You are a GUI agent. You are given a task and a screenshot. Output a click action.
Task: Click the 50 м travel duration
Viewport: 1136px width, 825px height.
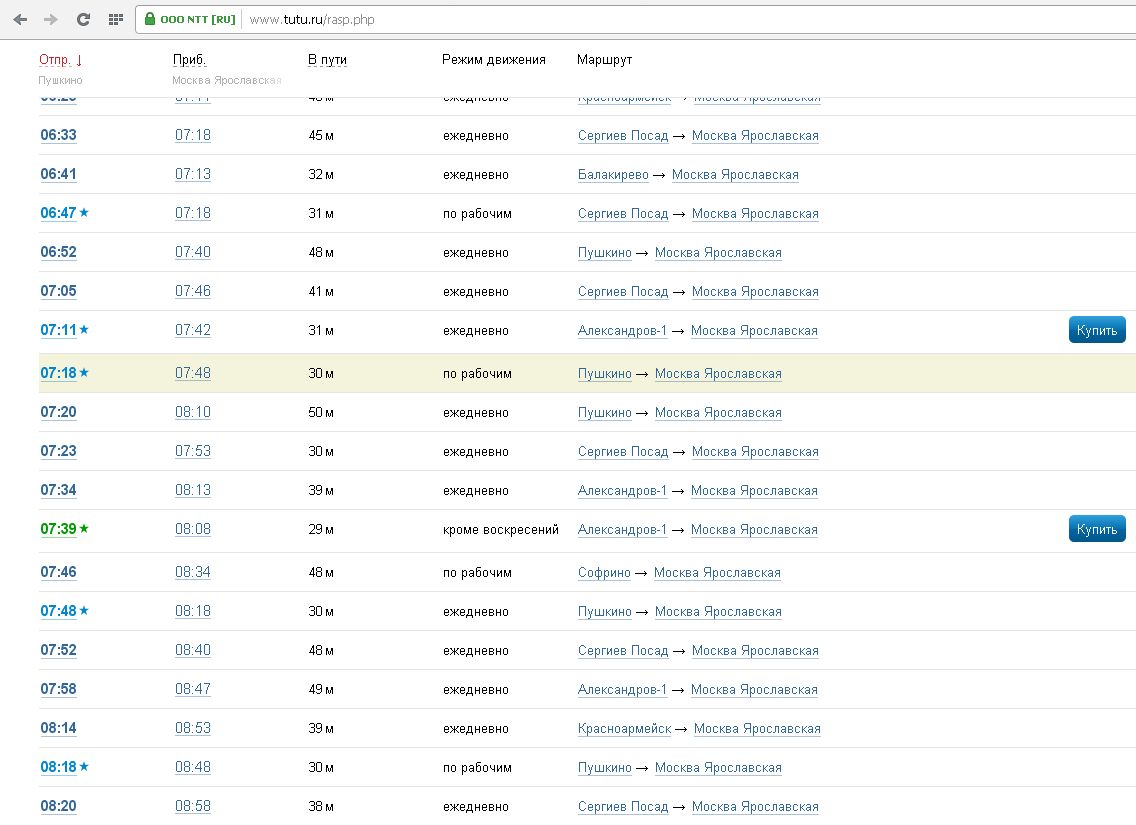click(x=321, y=413)
